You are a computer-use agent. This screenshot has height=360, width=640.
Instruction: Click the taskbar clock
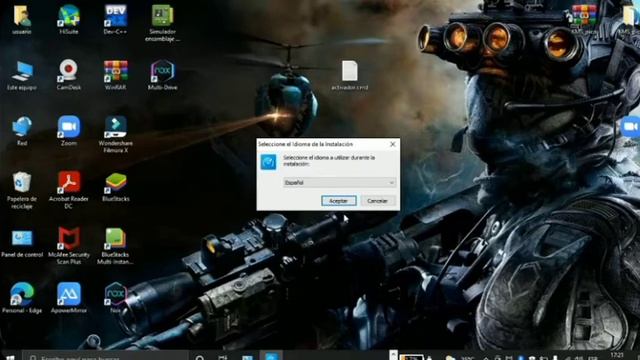(617, 356)
